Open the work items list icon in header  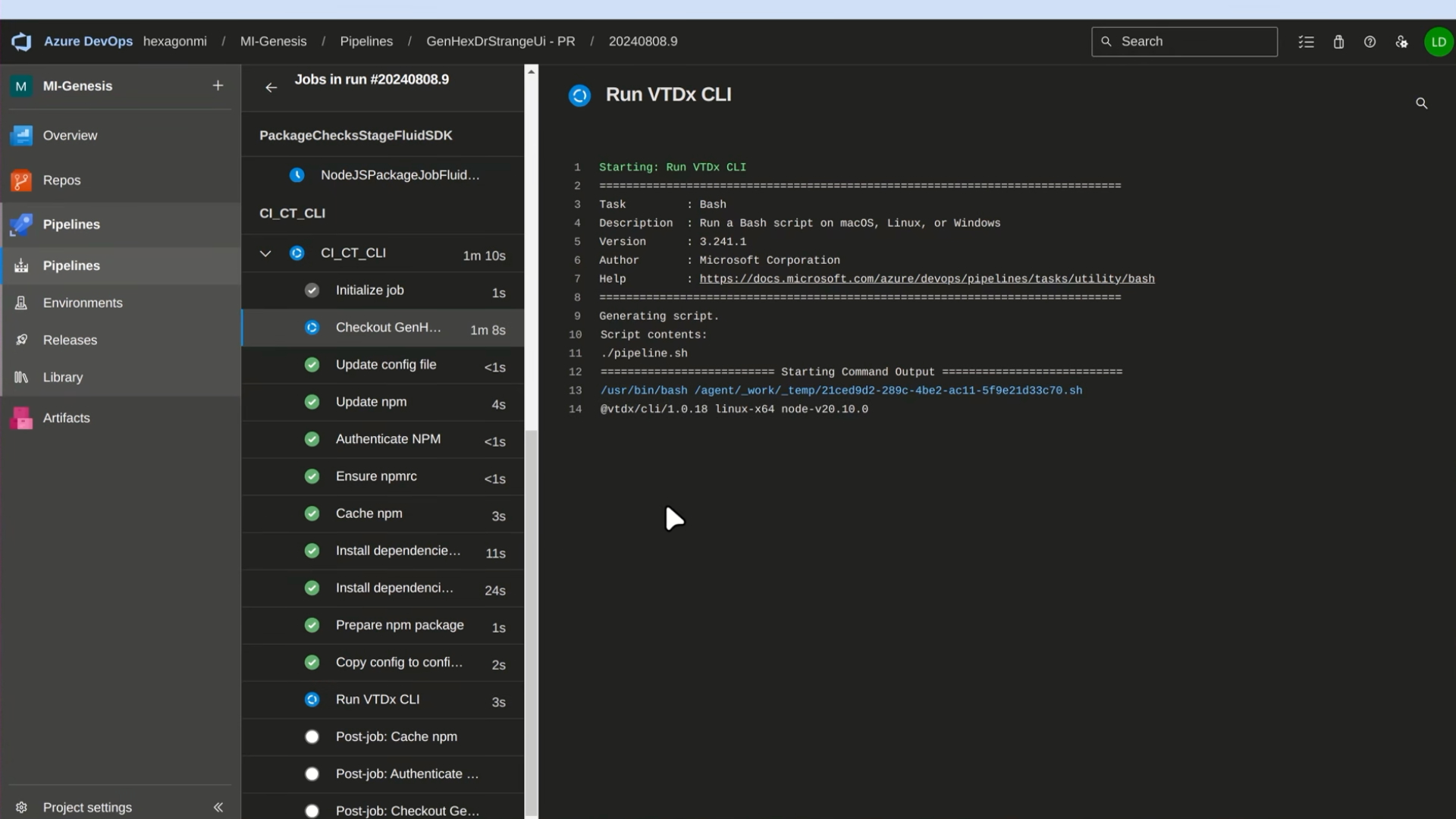pyautogui.click(x=1306, y=42)
